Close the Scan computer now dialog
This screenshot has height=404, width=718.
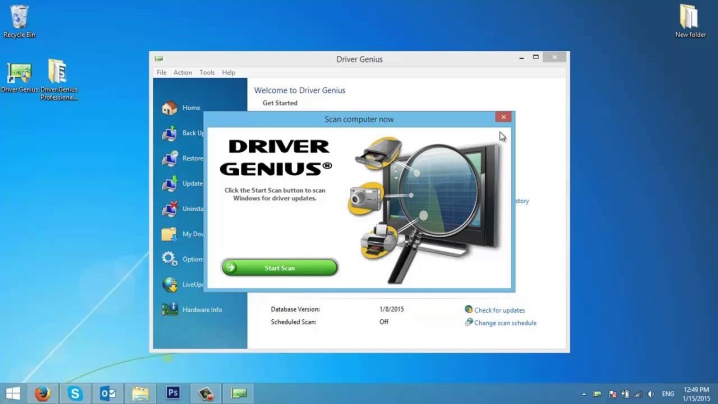click(503, 117)
